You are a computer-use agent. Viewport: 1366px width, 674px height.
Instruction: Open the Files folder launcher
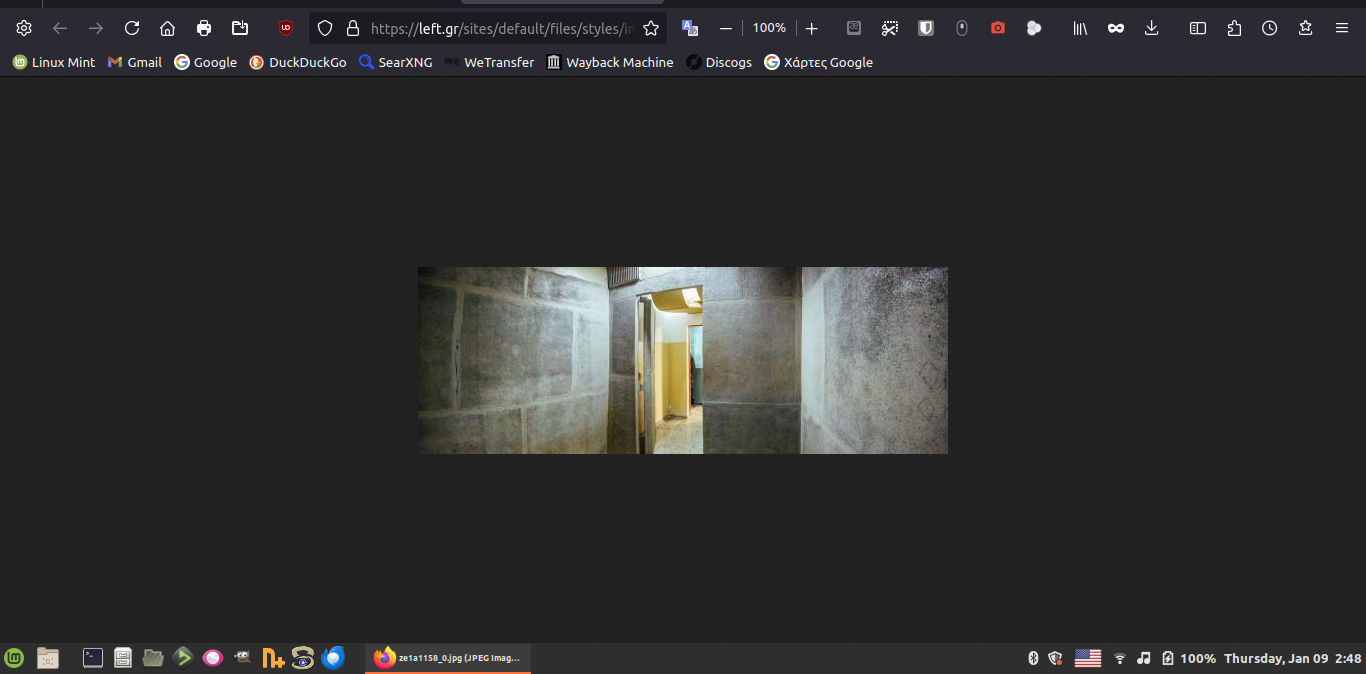coord(153,657)
